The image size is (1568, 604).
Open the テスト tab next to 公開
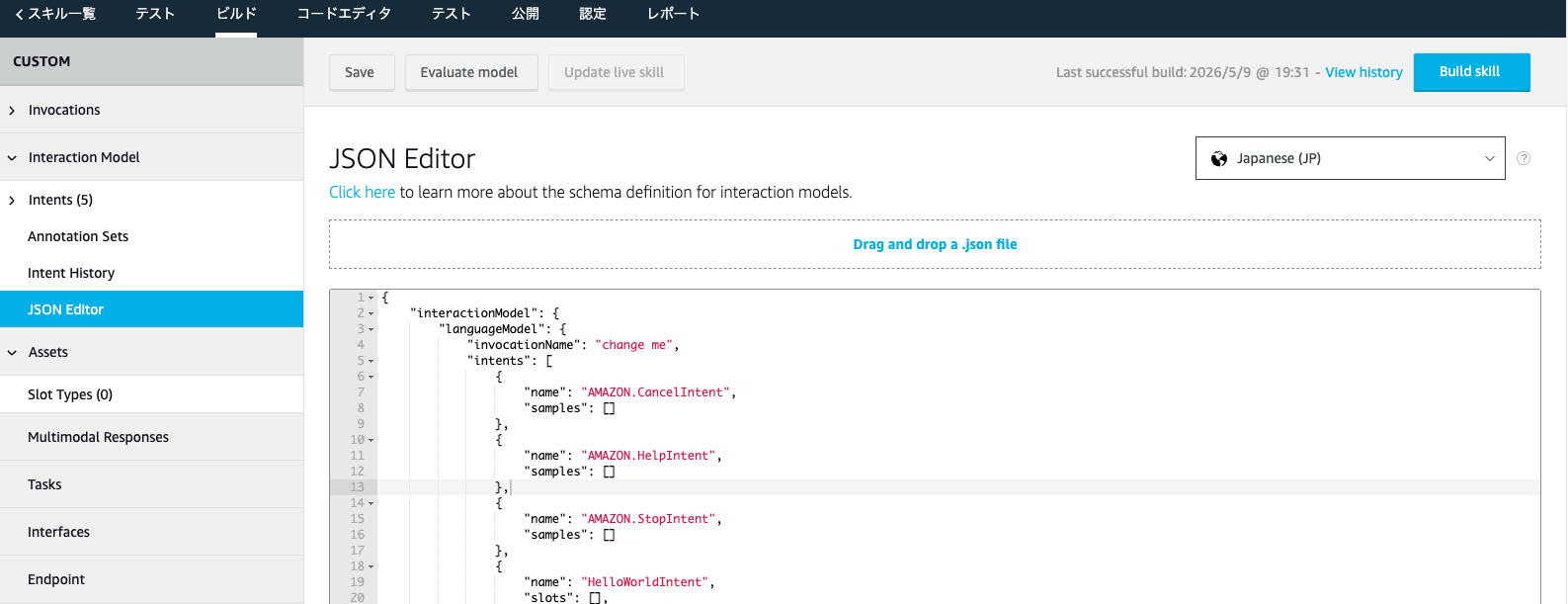tap(451, 14)
